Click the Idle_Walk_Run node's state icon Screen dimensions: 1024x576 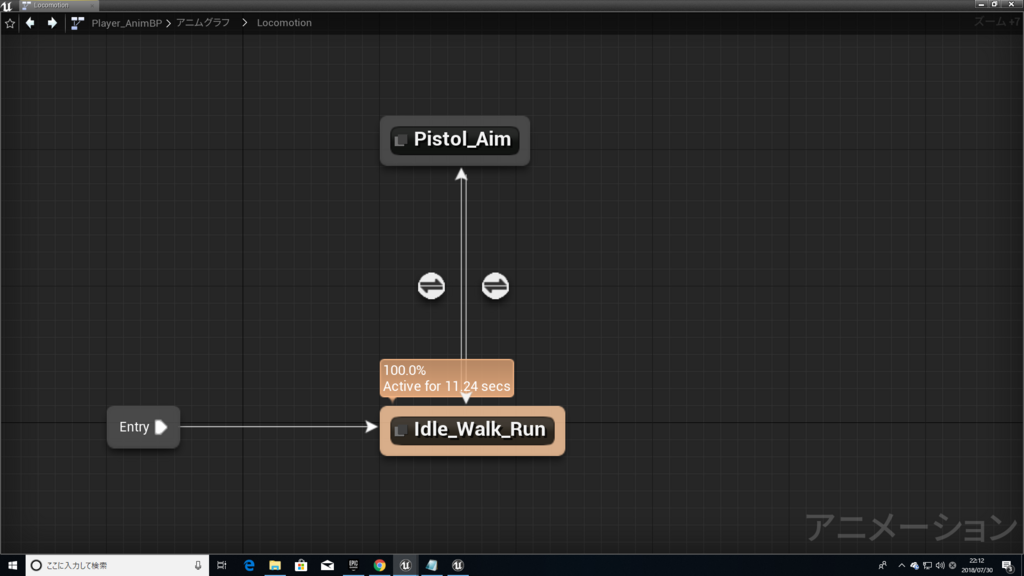coord(401,430)
